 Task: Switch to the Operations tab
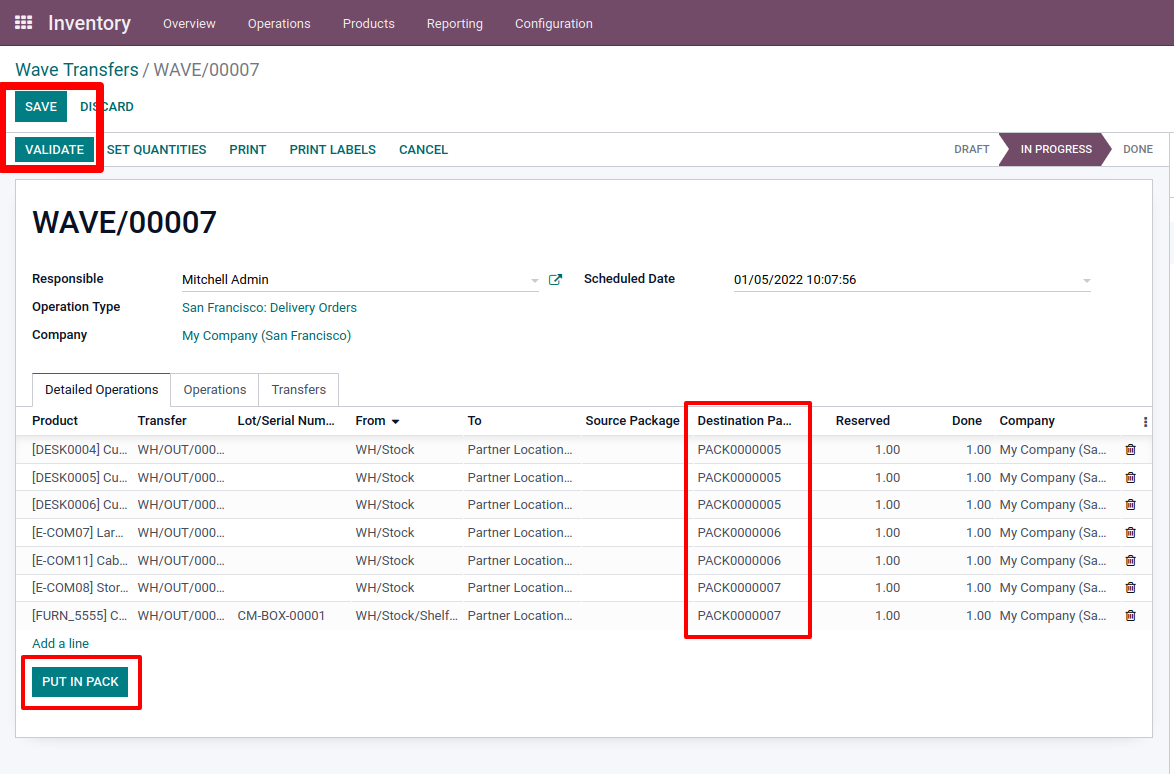point(215,389)
